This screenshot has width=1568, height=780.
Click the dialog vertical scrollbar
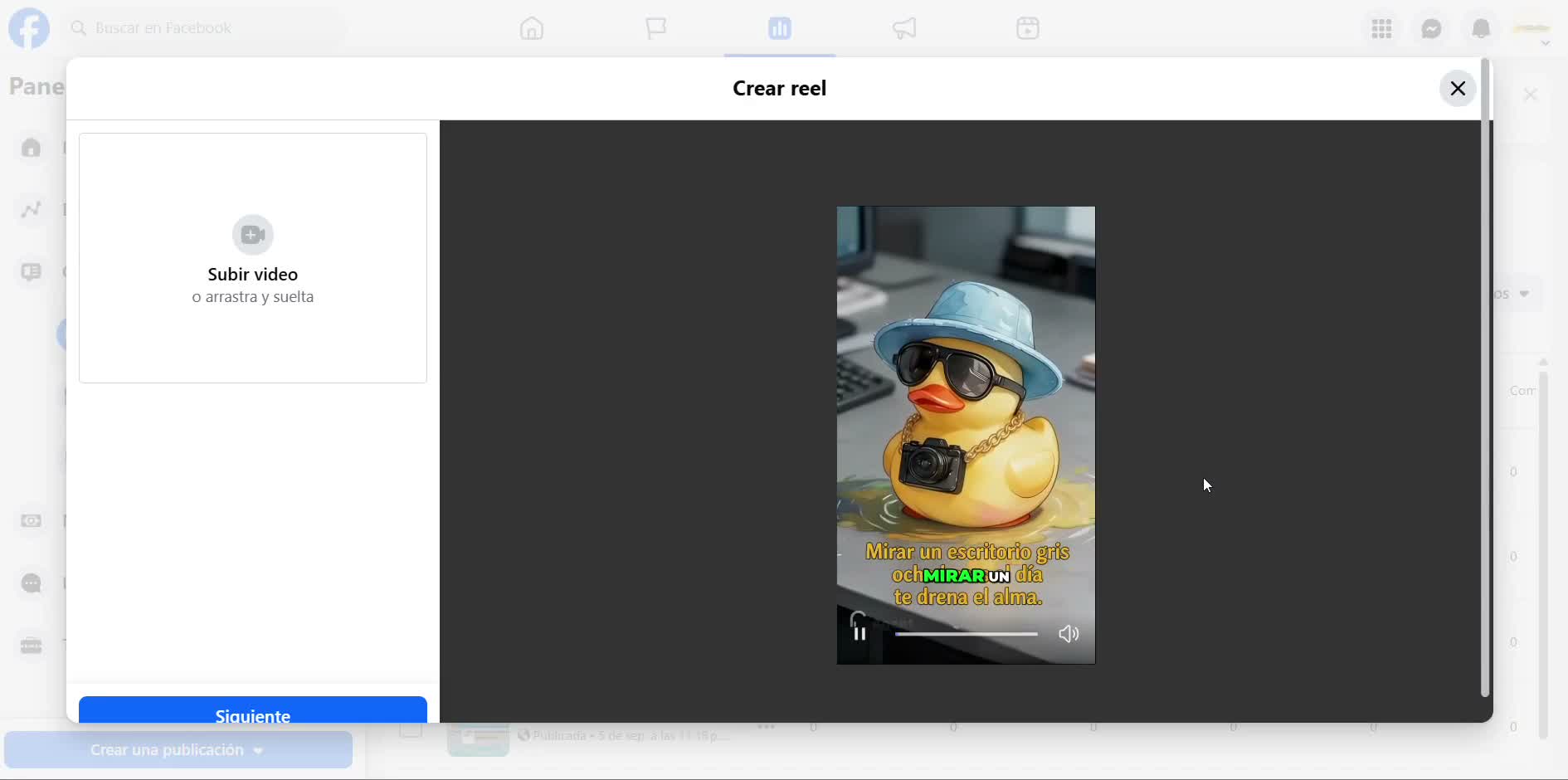pyautogui.click(x=1486, y=378)
